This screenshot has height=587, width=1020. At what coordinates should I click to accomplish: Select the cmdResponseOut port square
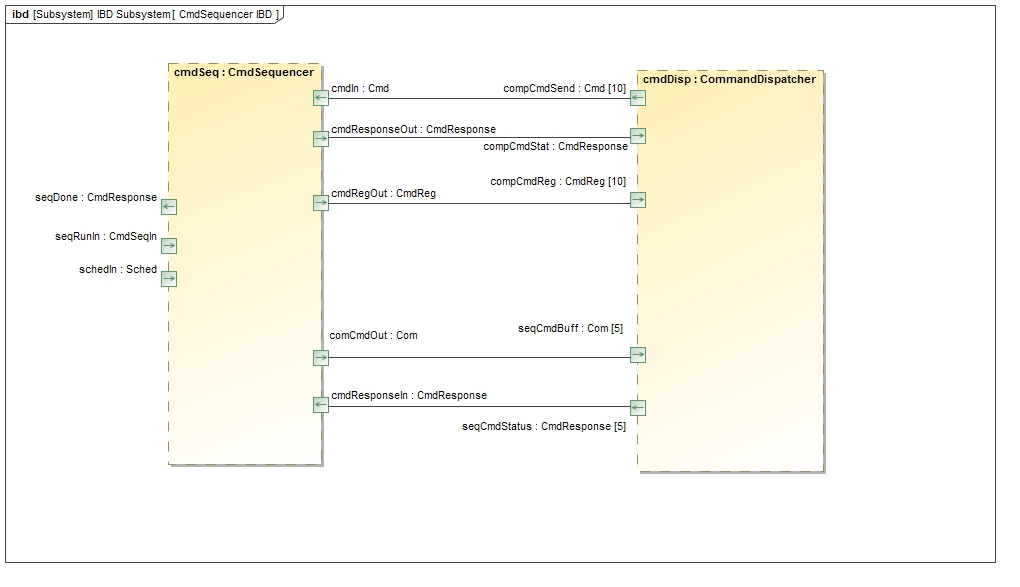320,138
